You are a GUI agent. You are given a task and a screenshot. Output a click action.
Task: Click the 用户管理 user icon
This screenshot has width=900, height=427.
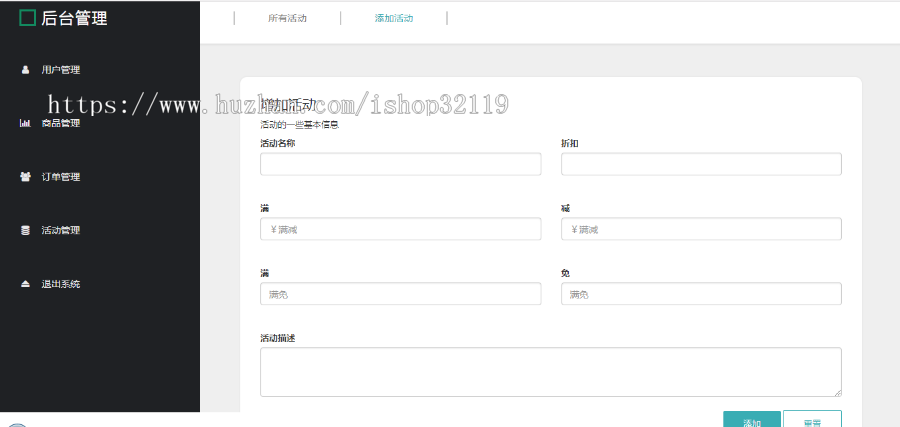(x=25, y=70)
